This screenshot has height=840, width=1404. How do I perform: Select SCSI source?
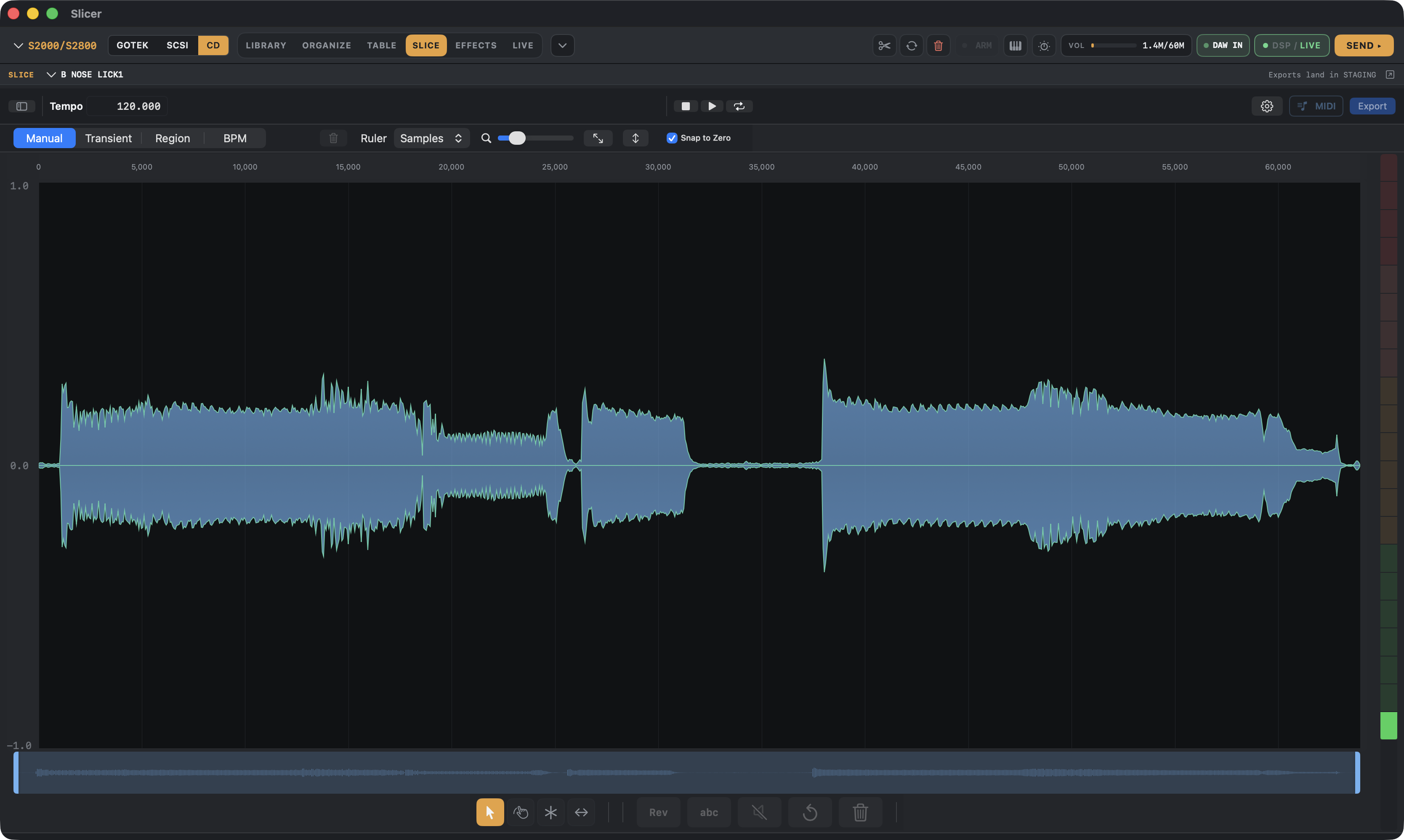[x=177, y=45]
